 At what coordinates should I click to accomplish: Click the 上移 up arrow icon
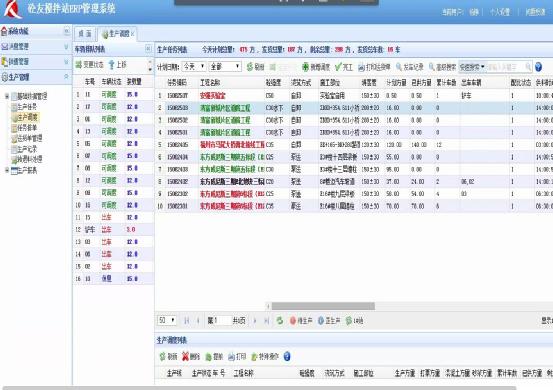(111, 65)
